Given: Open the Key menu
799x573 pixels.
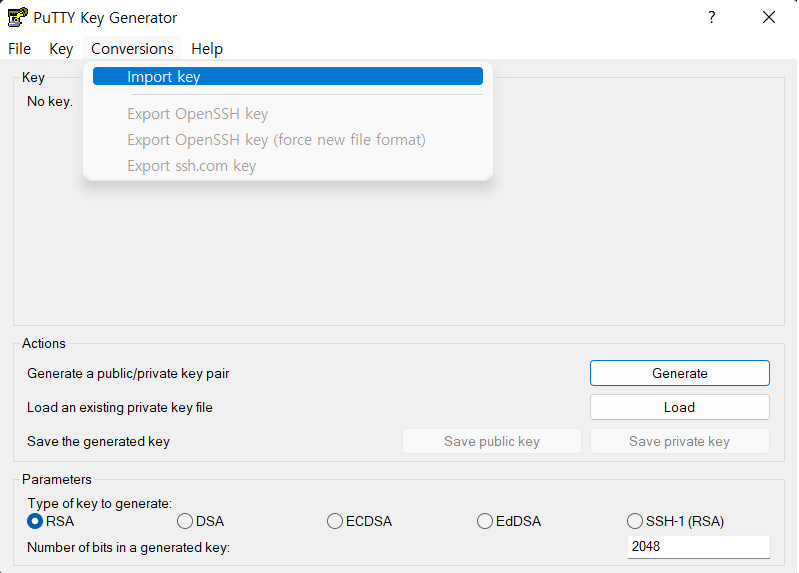Looking at the screenshot, I should pyautogui.click(x=61, y=48).
